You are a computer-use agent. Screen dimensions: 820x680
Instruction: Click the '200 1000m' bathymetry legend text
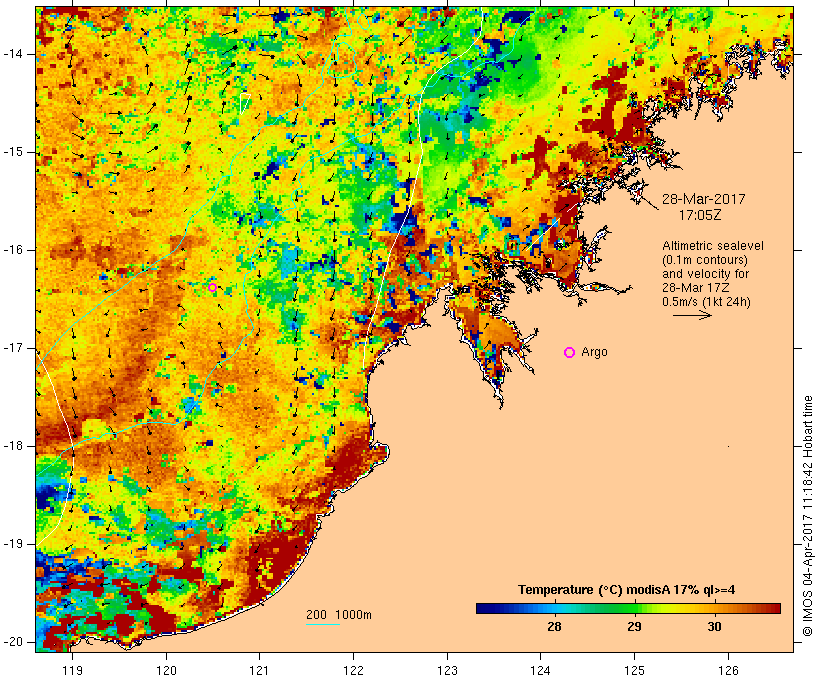click(339, 615)
